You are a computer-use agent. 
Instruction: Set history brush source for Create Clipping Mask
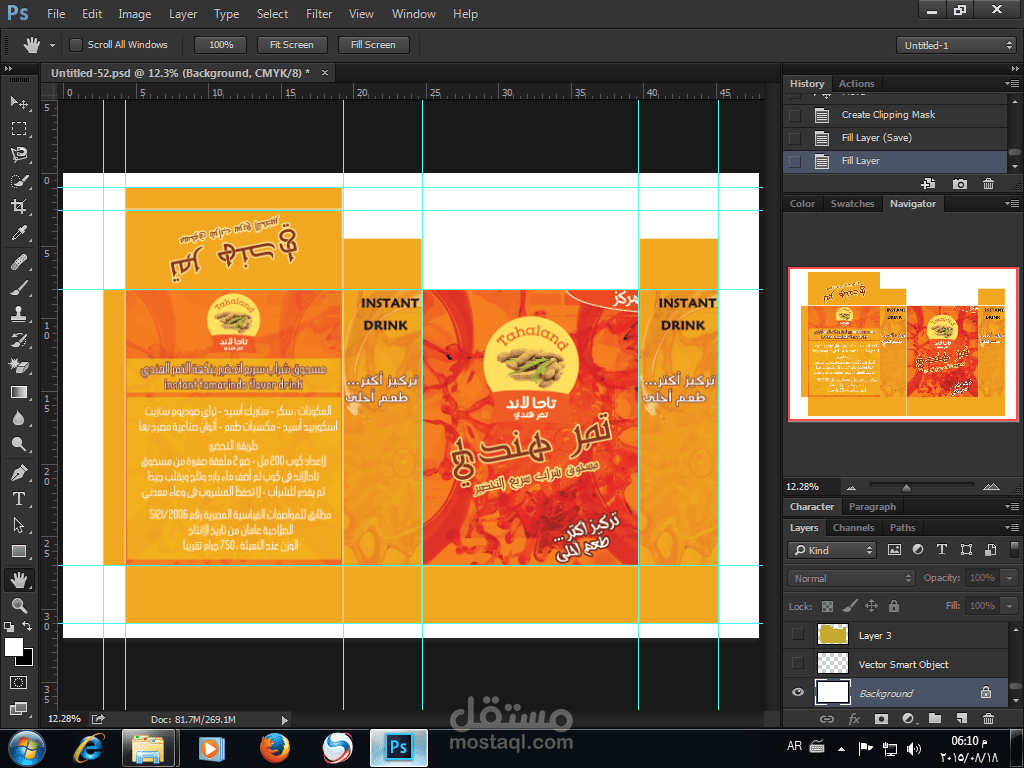[x=795, y=116]
